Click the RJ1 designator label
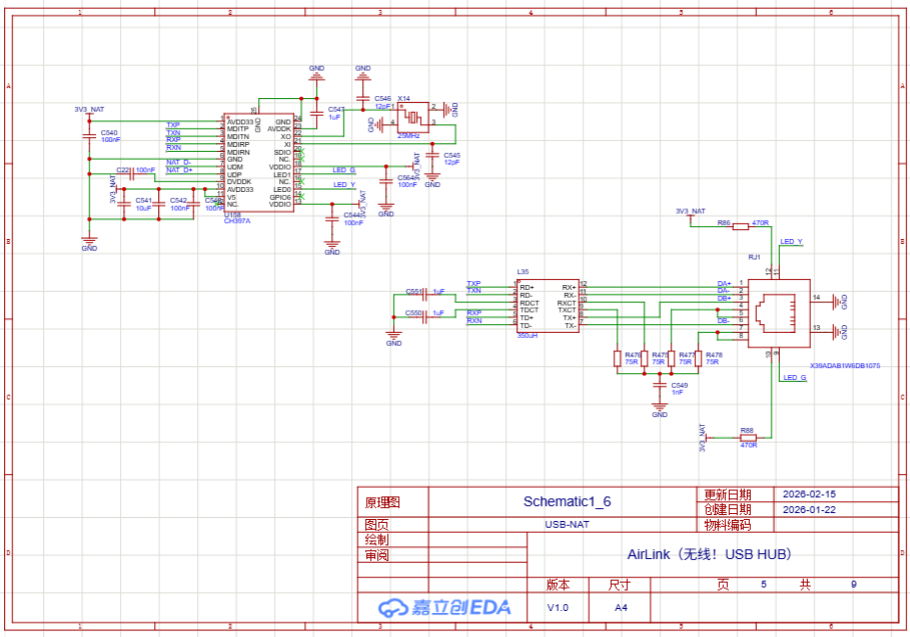This screenshot has height=637, width=910. [x=754, y=257]
